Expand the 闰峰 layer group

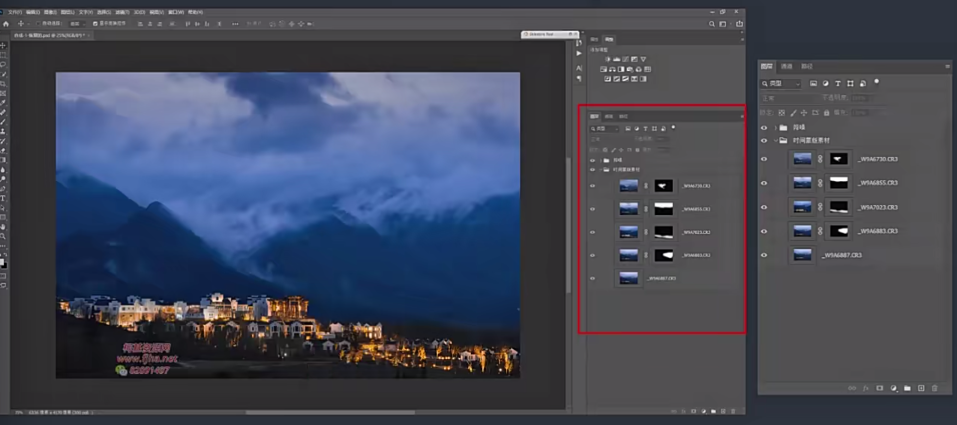click(773, 128)
